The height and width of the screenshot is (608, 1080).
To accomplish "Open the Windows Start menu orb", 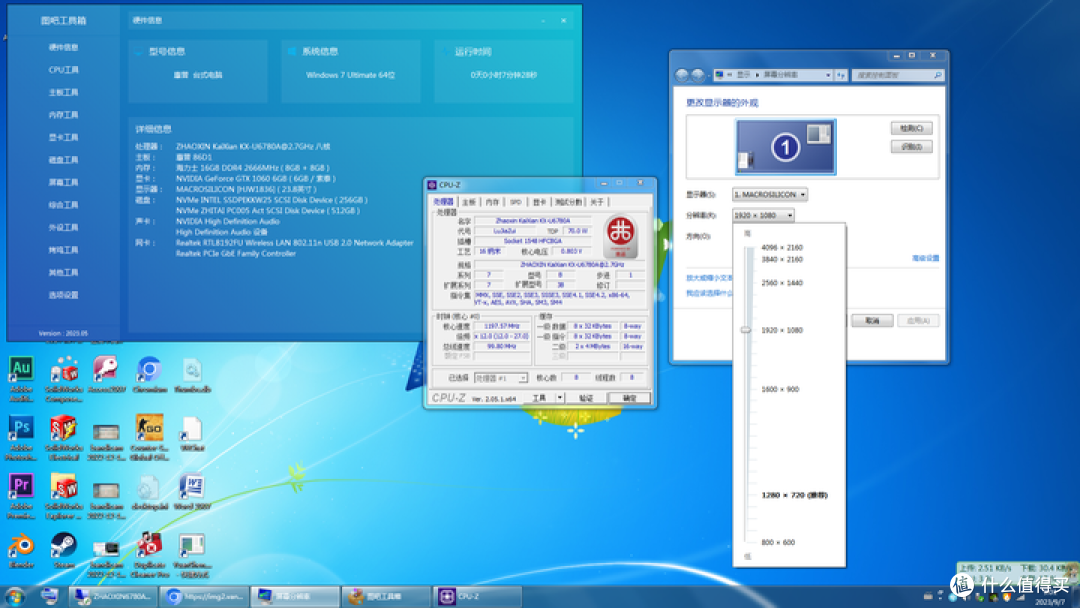I will pyautogui.click(x=14, y=596).
